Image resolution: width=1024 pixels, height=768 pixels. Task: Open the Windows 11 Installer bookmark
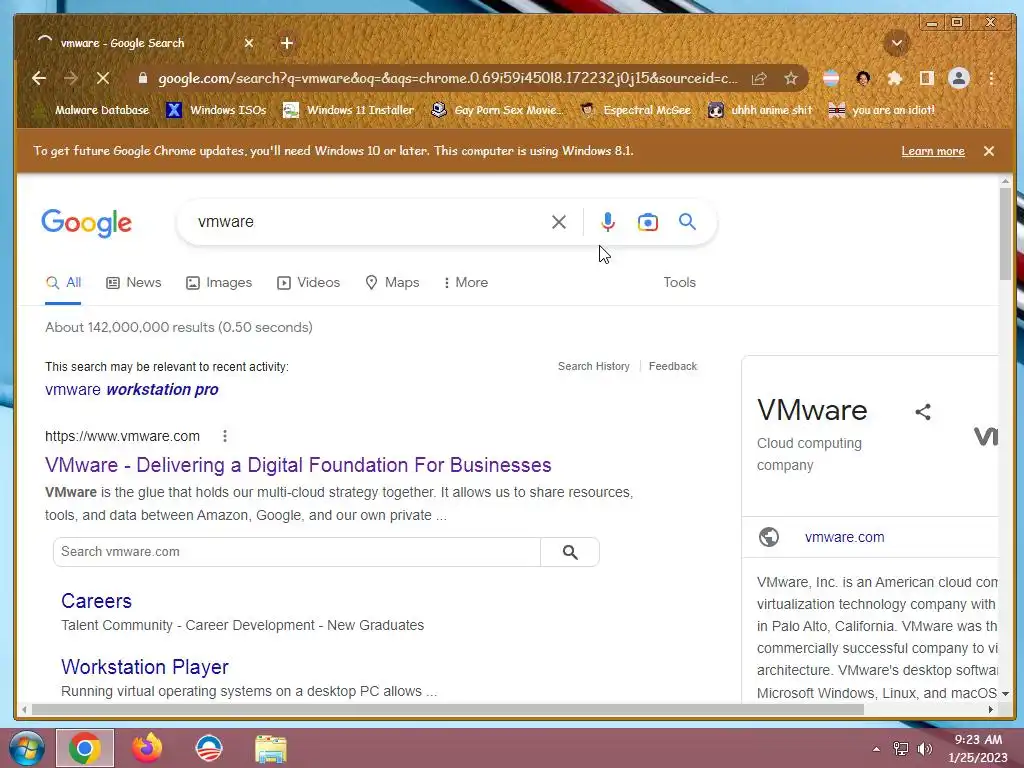click(x=349, y=110)
